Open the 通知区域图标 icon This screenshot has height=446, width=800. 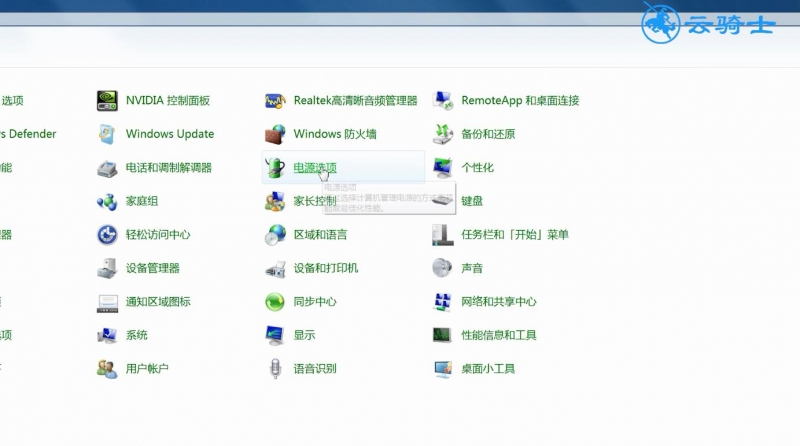click(x=107, y=302)
